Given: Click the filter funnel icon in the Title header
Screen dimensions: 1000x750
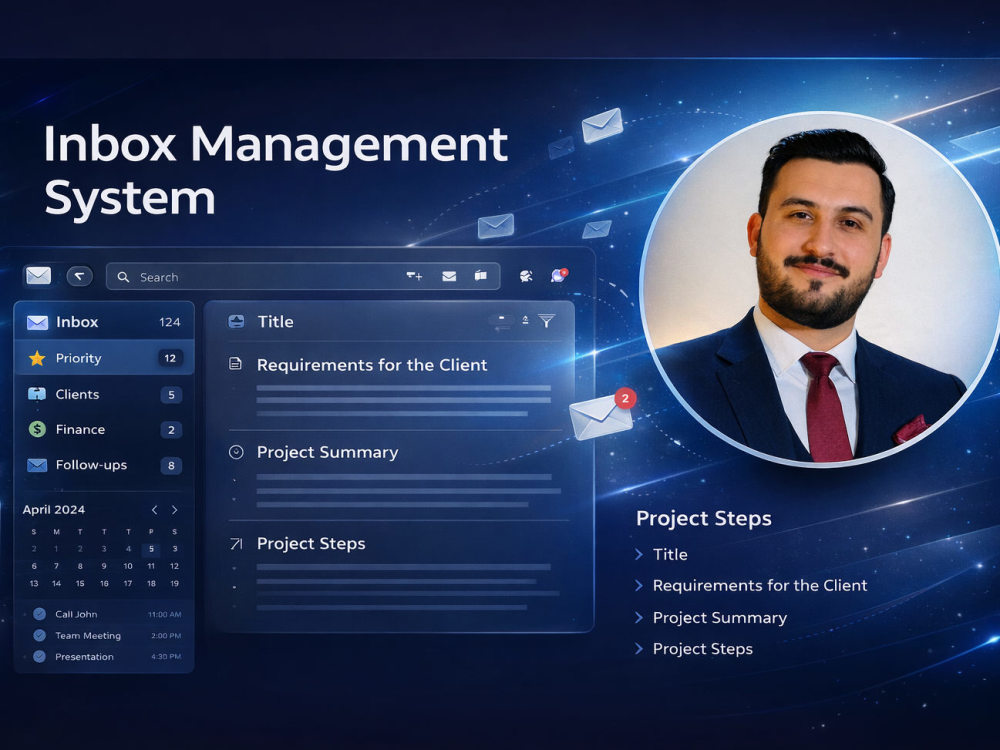Looking at the screenshot, I should [x=547, y=321].
